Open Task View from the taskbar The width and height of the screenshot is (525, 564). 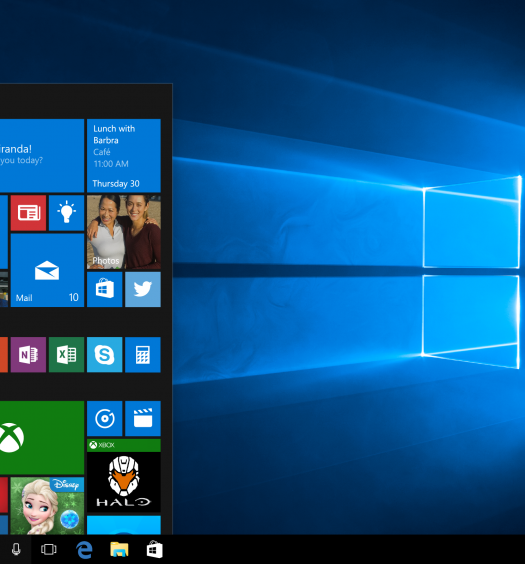49,549
